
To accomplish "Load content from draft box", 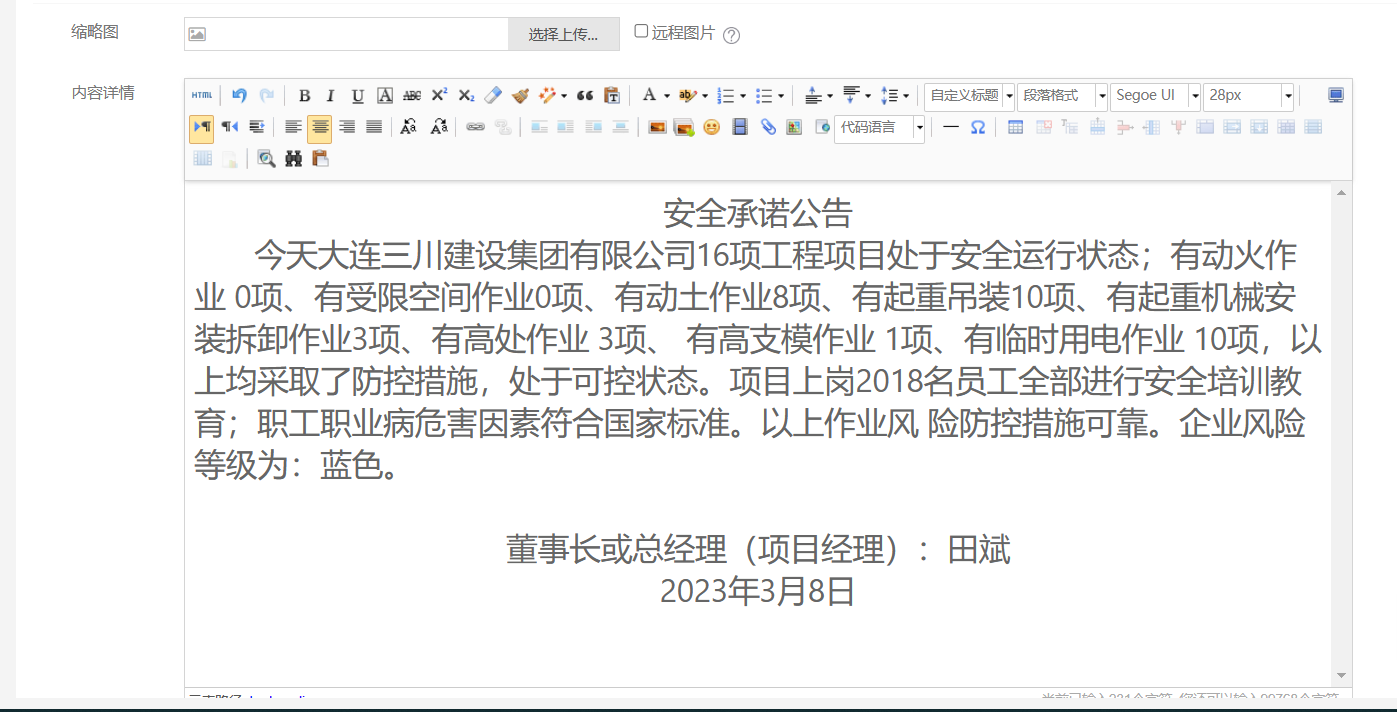I will tap(320, 158).
